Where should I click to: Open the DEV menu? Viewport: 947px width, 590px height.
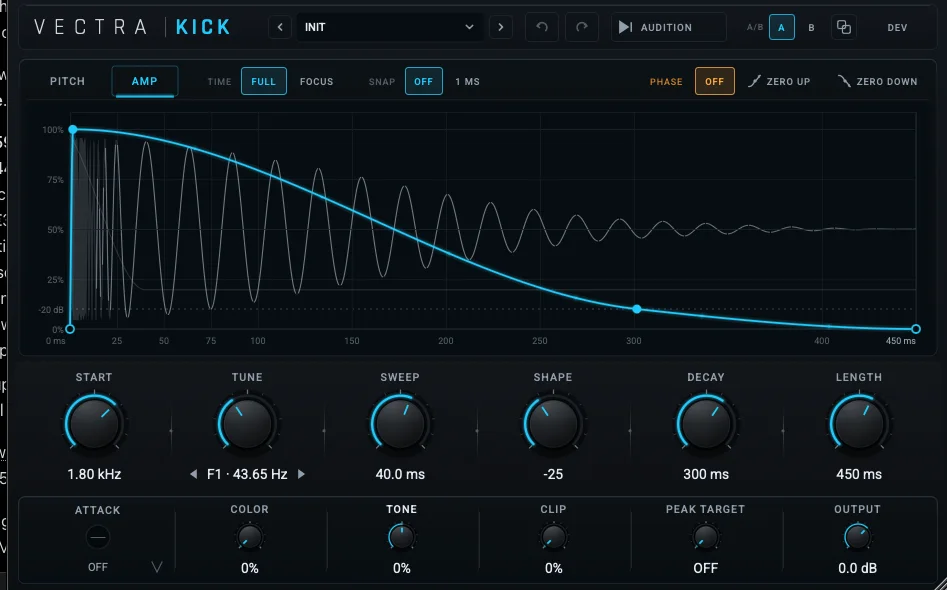coord(897,28)
